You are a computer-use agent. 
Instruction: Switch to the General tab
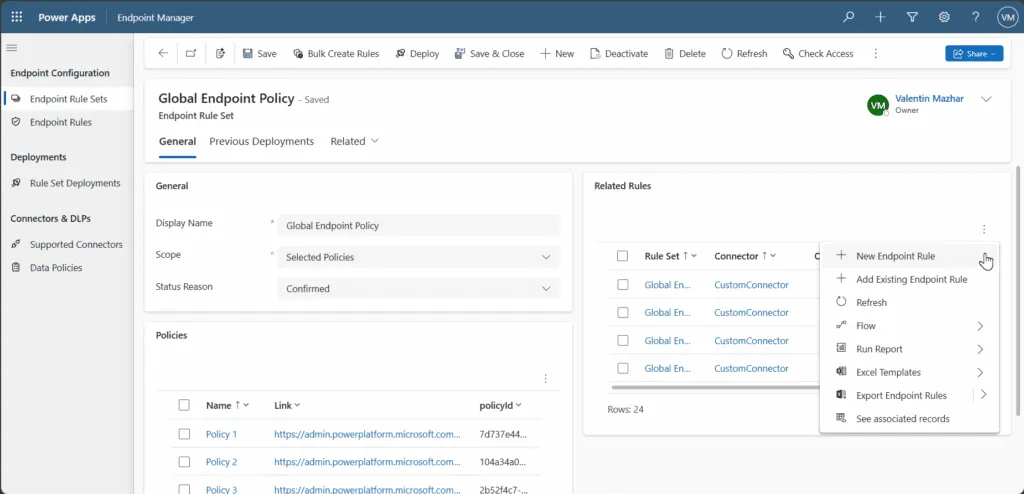(177, 141)
